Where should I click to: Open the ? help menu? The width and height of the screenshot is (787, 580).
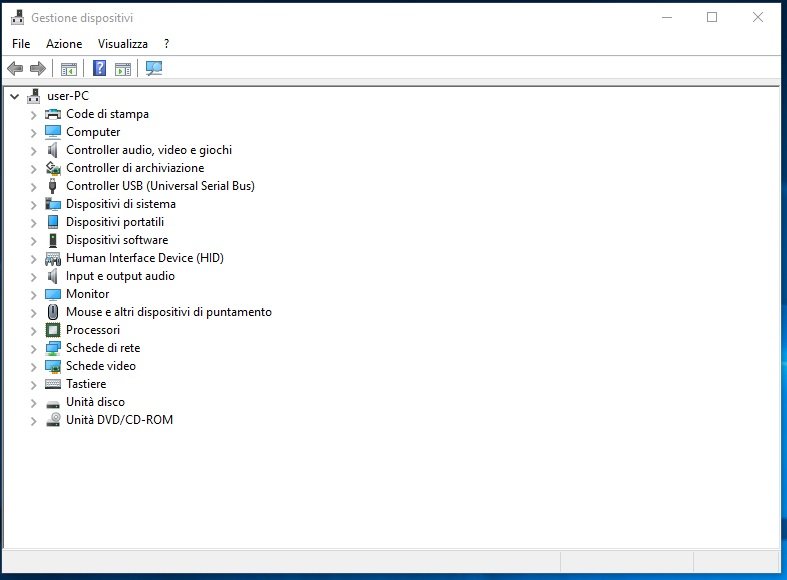(x=166, y=44)
